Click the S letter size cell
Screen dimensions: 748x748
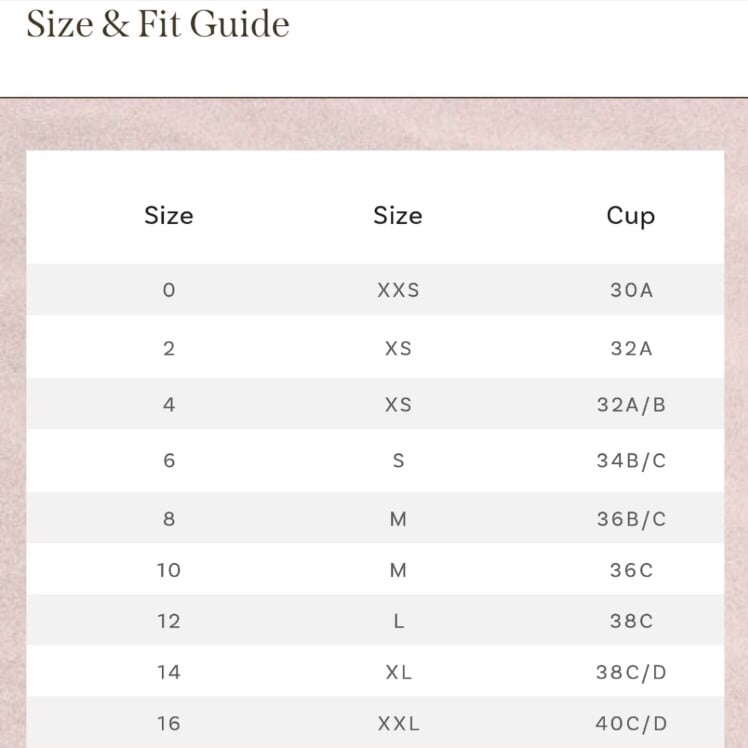pos(398,461)
